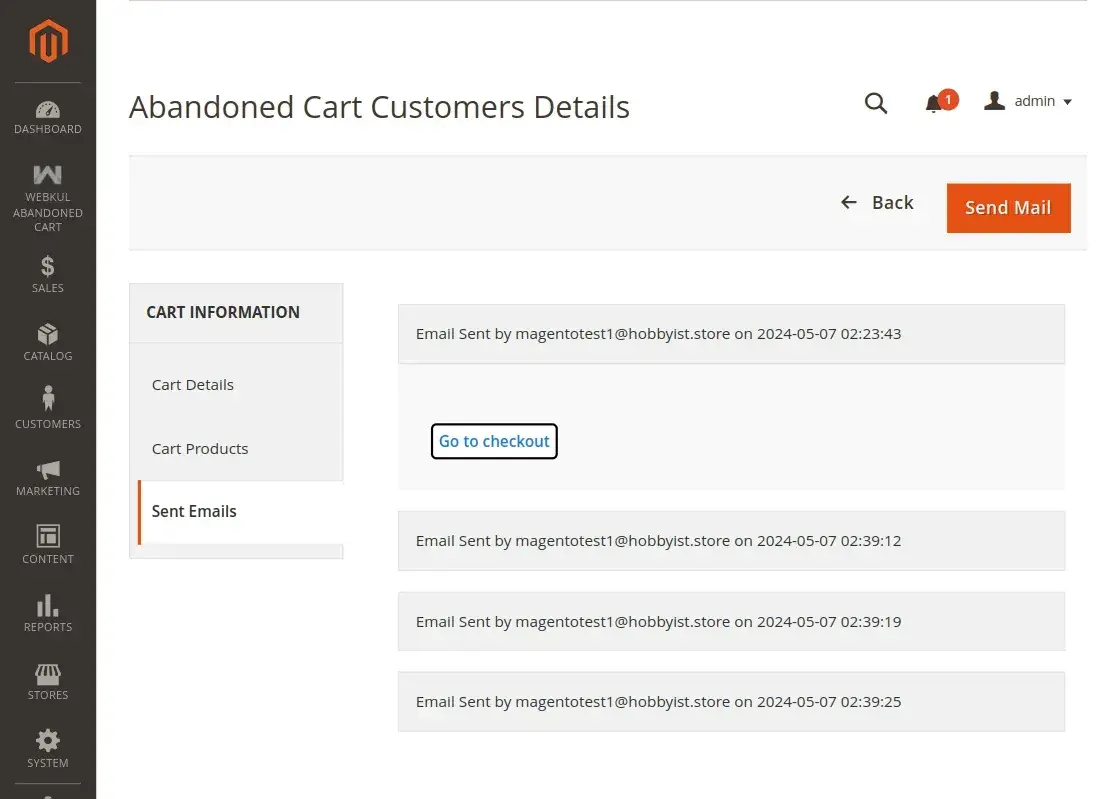
Task: Expand the admin account dropdown
Action: (x=1028, y=101)
